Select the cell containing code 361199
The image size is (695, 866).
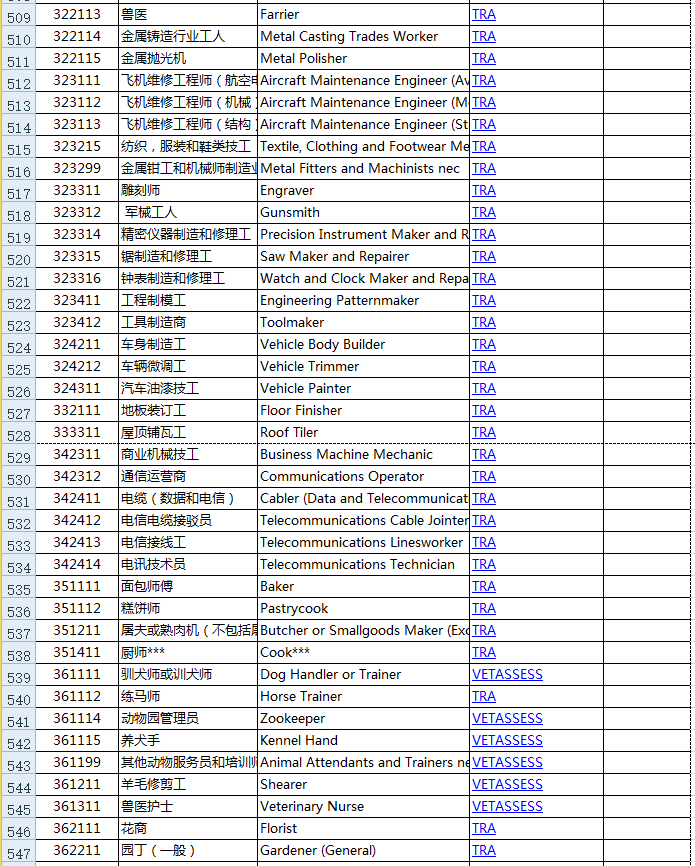[77, 763]
